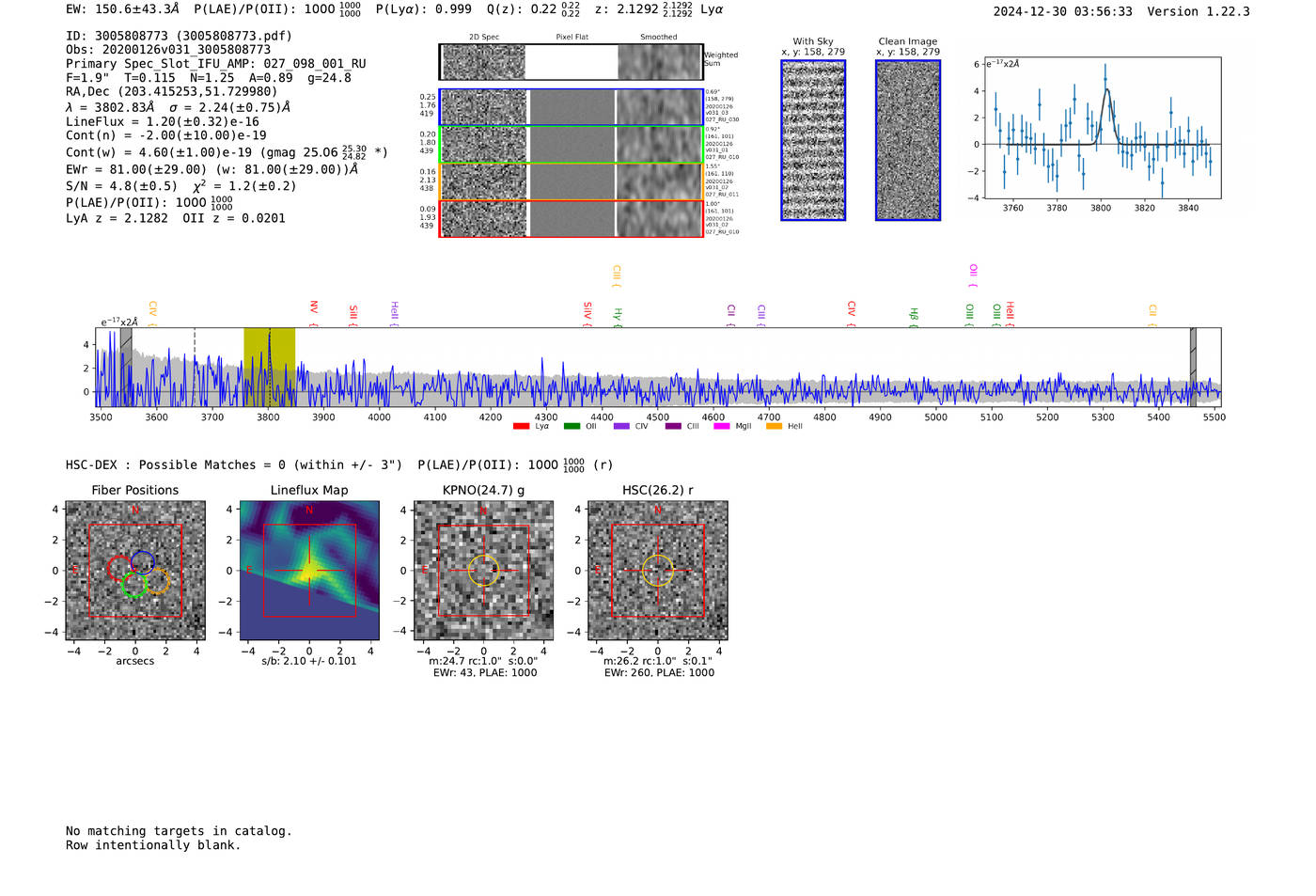
Task: Click the magenta MgII legend swatch
Action: pos(722,426)
